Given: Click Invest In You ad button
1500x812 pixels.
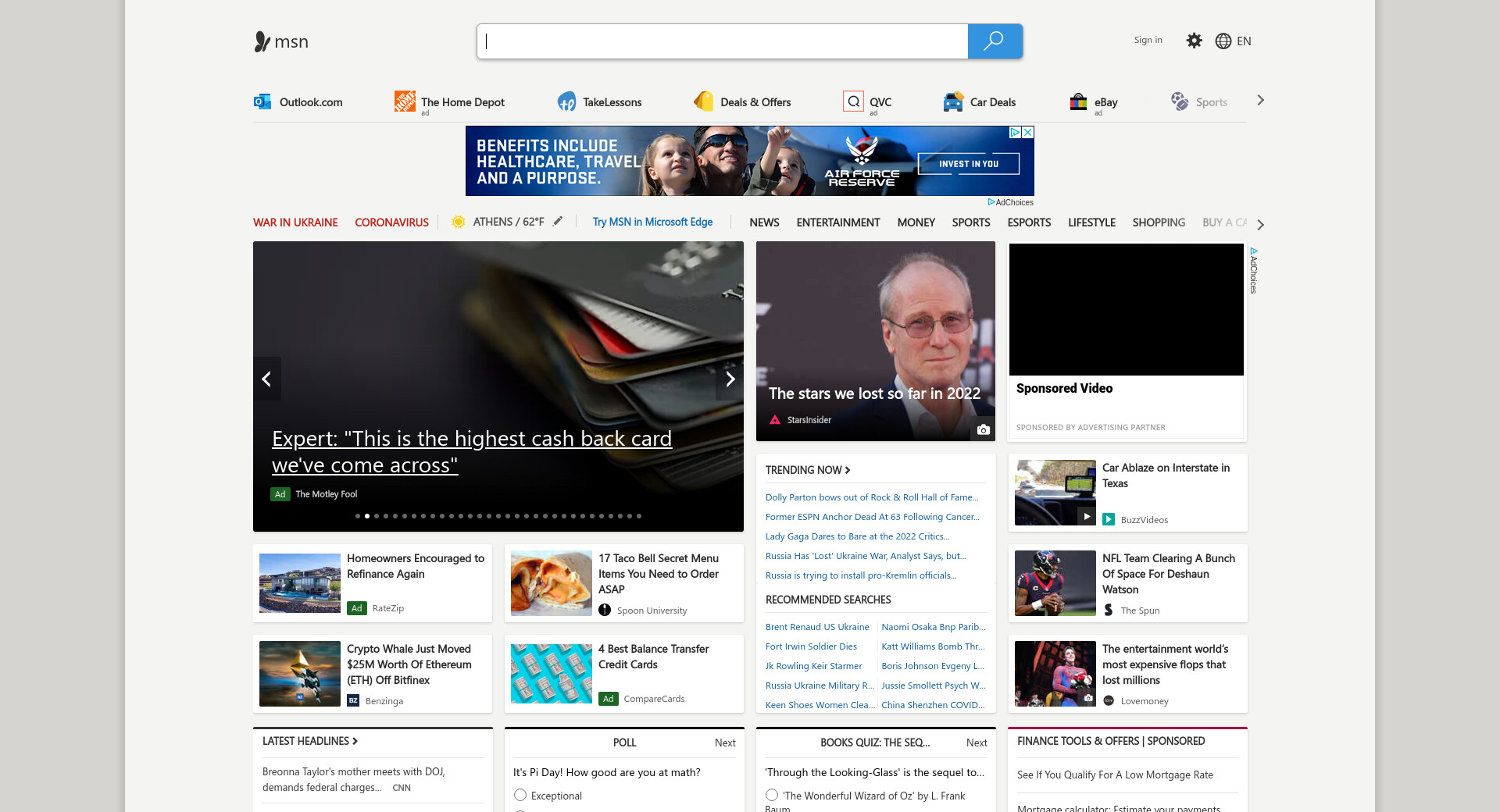Looking at the screenshot, I should [x=969, y=164].
